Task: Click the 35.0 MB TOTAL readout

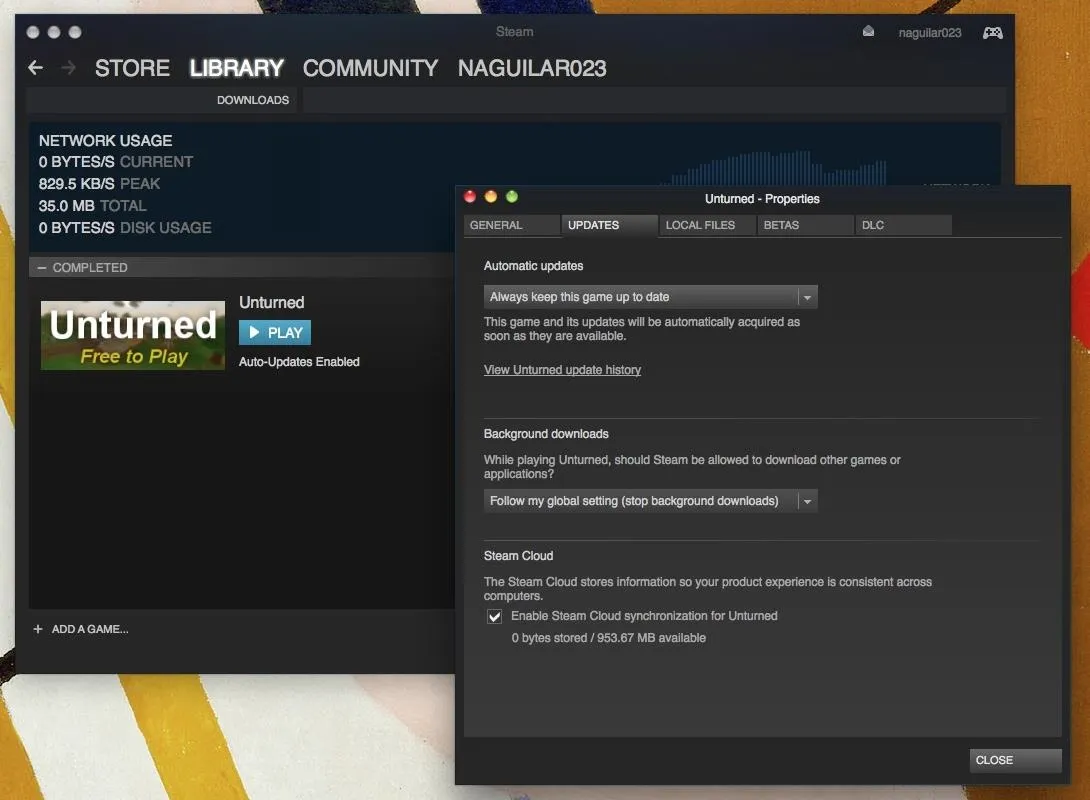Action: (x=92, y=206)
